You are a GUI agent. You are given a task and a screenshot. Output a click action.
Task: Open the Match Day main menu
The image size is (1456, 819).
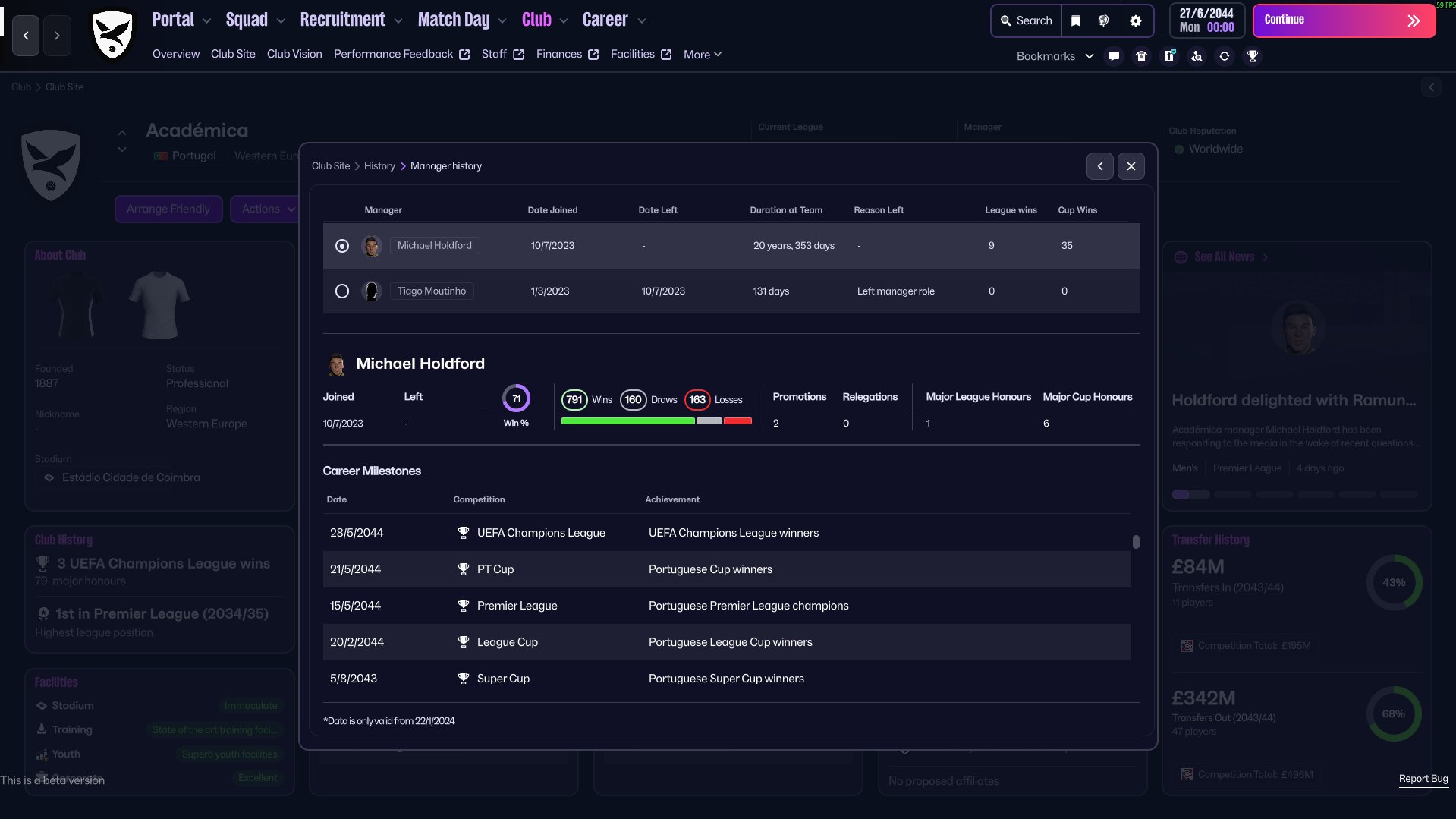[x=454, y=20]
